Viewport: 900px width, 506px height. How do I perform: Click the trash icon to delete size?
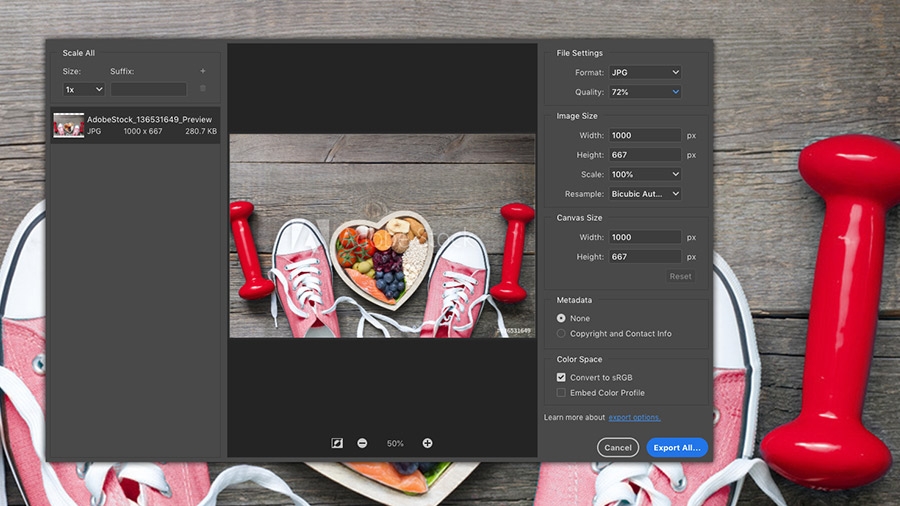(x=203, y=89)
